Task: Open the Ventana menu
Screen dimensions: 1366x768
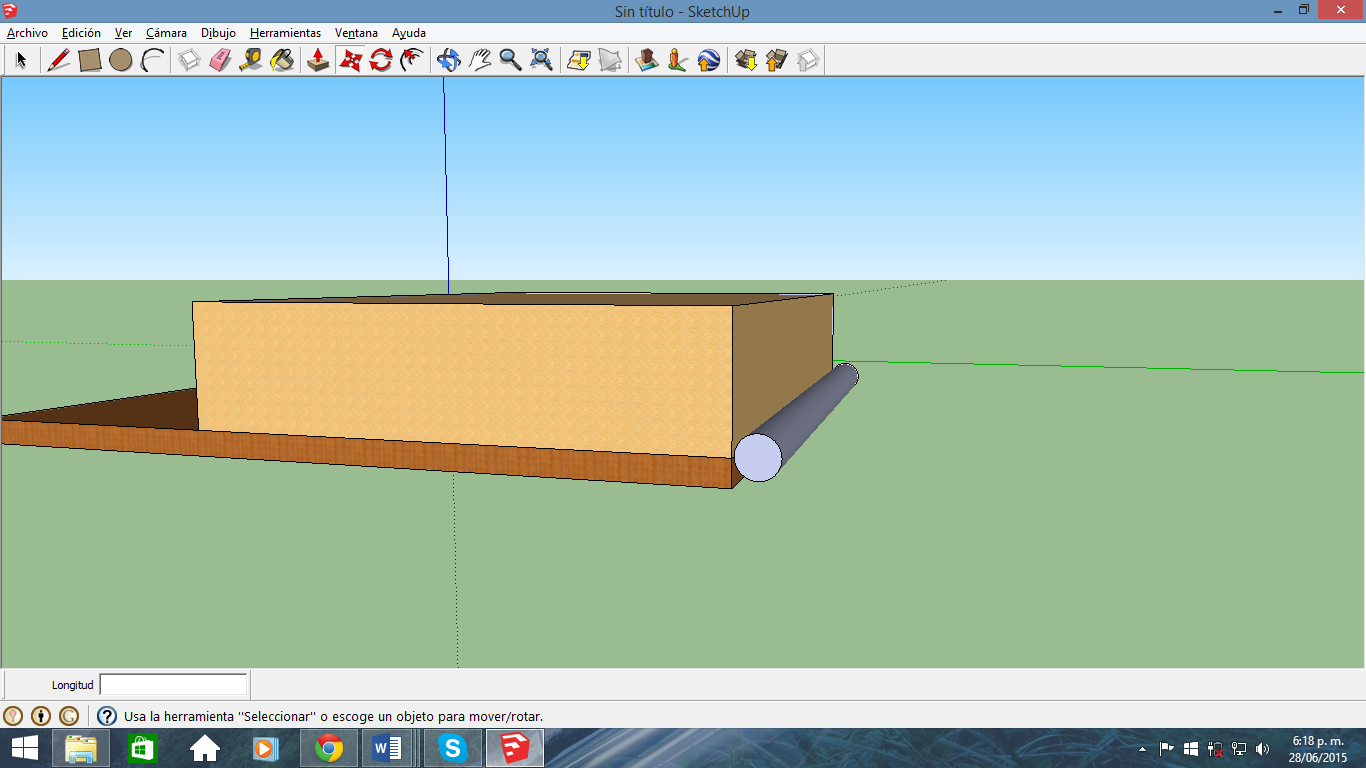Action: [356, 33]
